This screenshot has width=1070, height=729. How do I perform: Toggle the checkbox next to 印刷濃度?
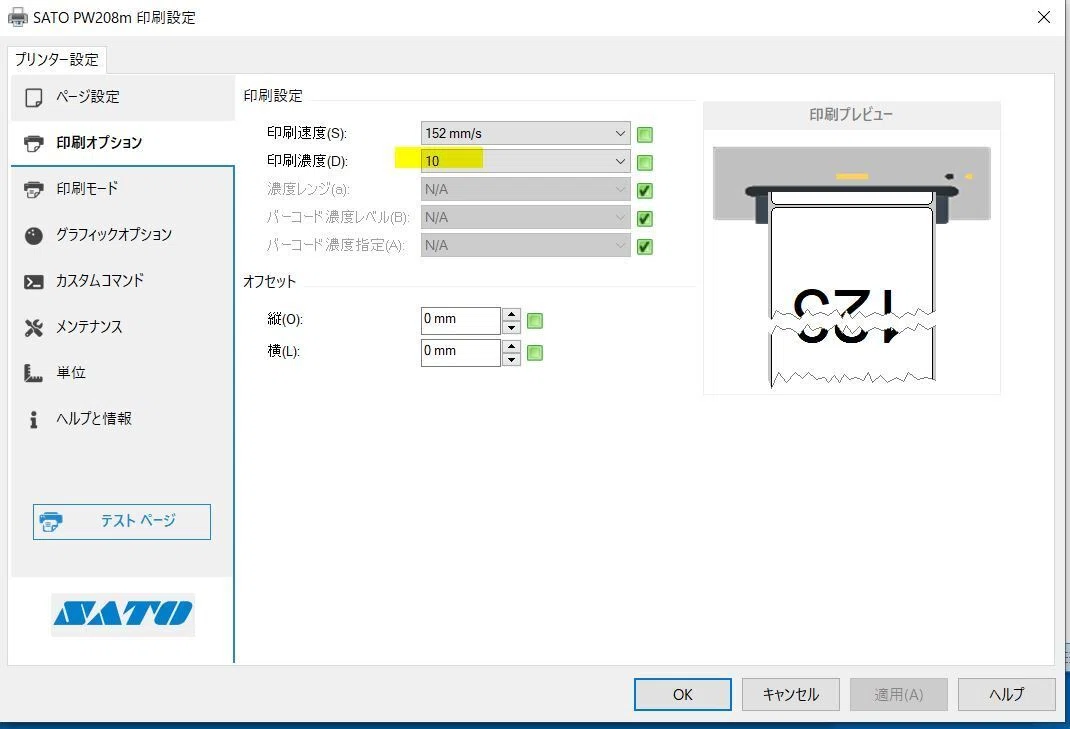click(644, 162)
